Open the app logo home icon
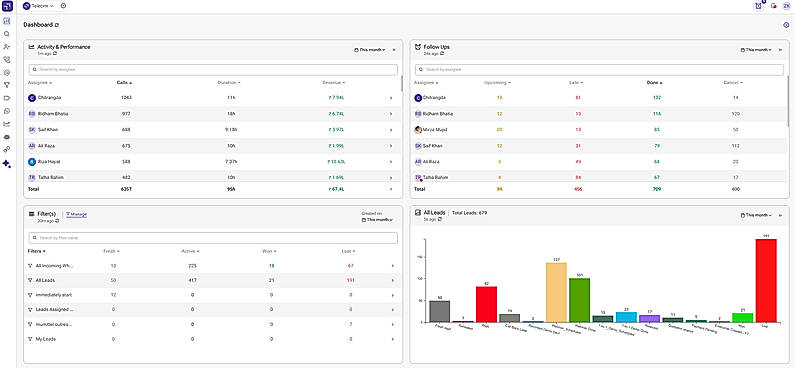The image size is (795, 368). [7, 6]
